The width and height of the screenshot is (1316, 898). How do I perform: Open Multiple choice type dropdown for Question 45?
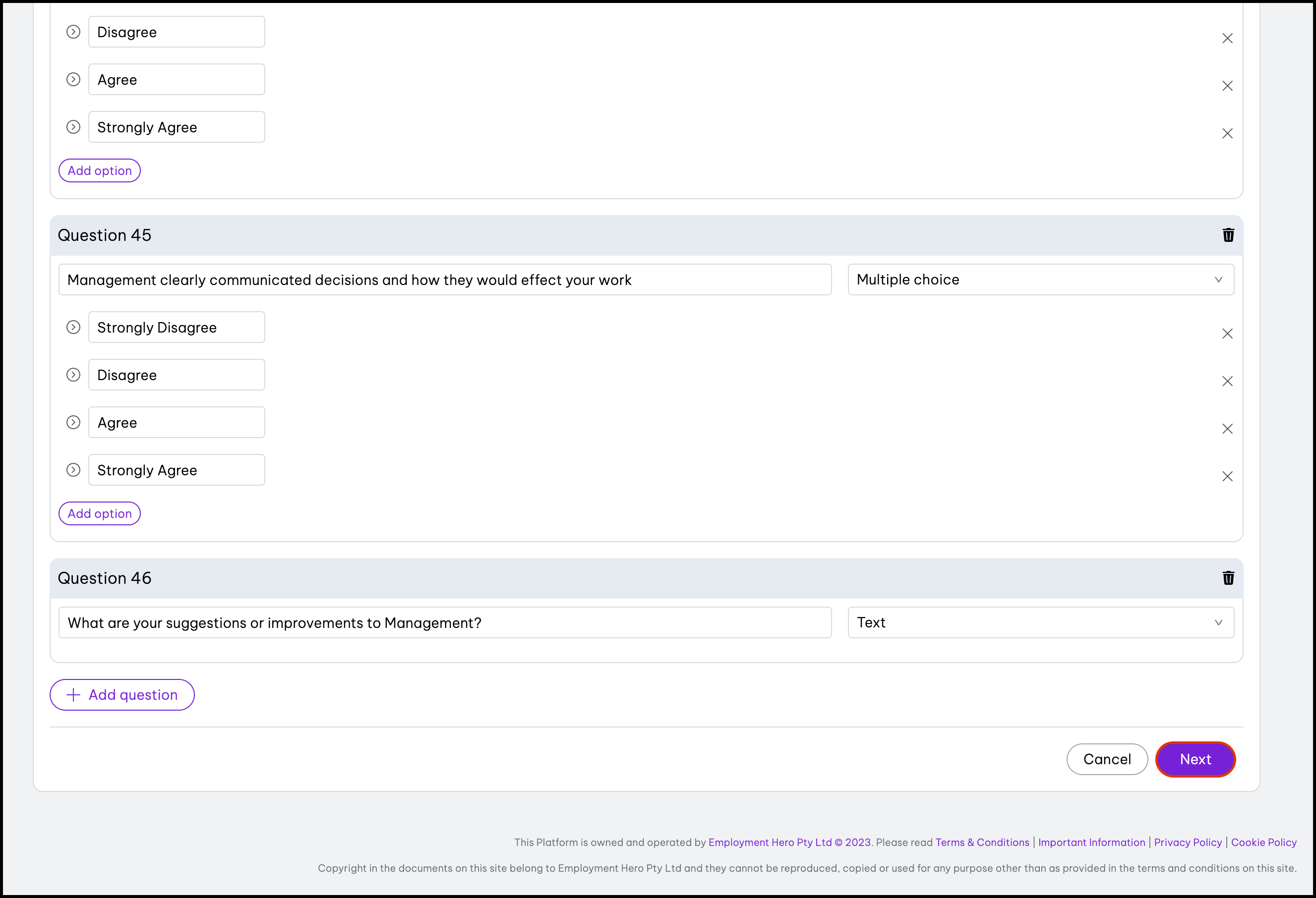[x=1040, y=280]
